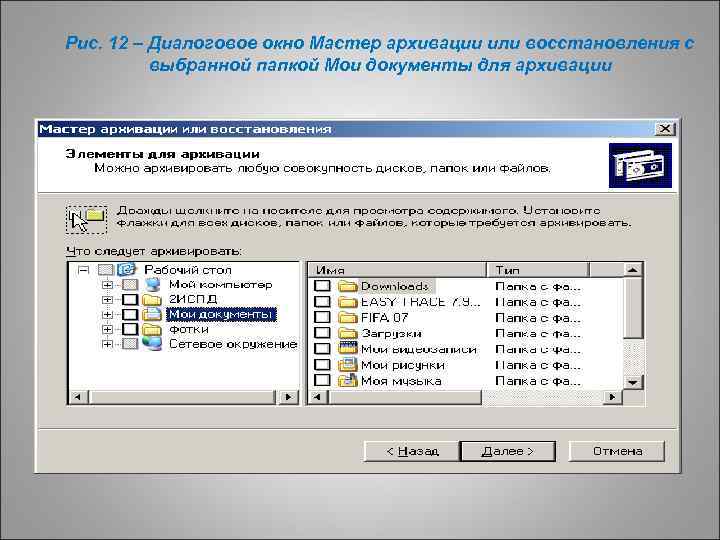Click the Downloads folder icon

click(348, 287)
